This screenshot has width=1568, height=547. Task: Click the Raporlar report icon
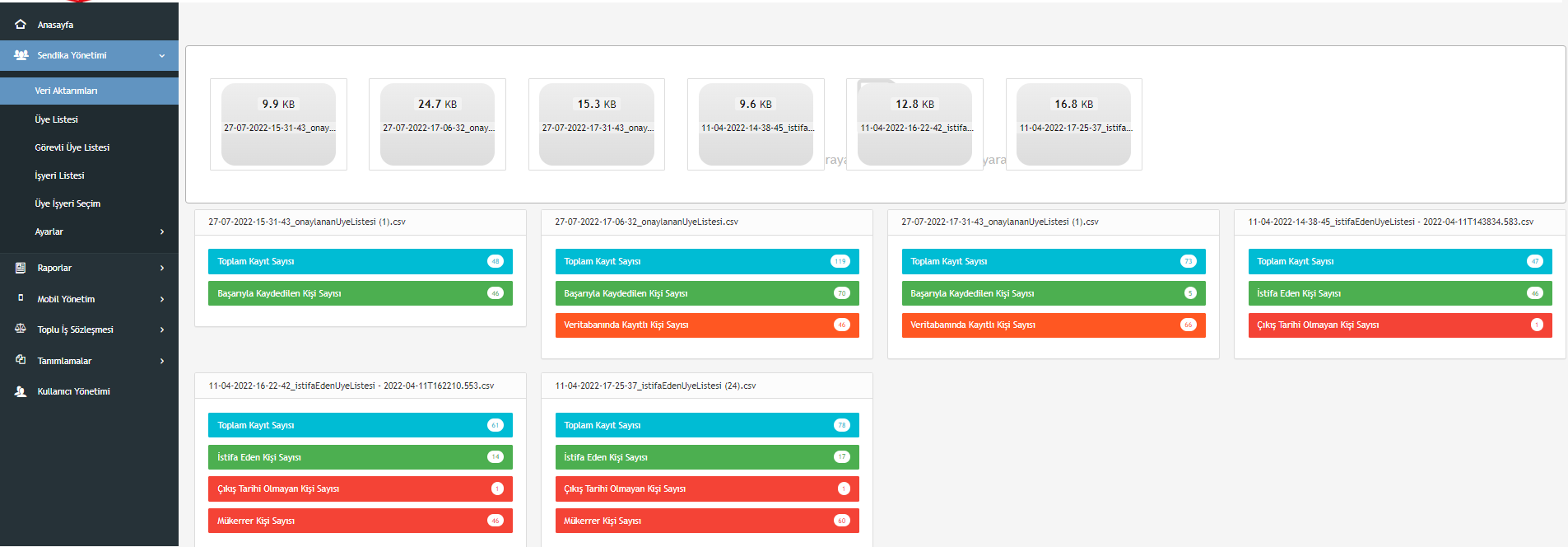tap(21, 268)
